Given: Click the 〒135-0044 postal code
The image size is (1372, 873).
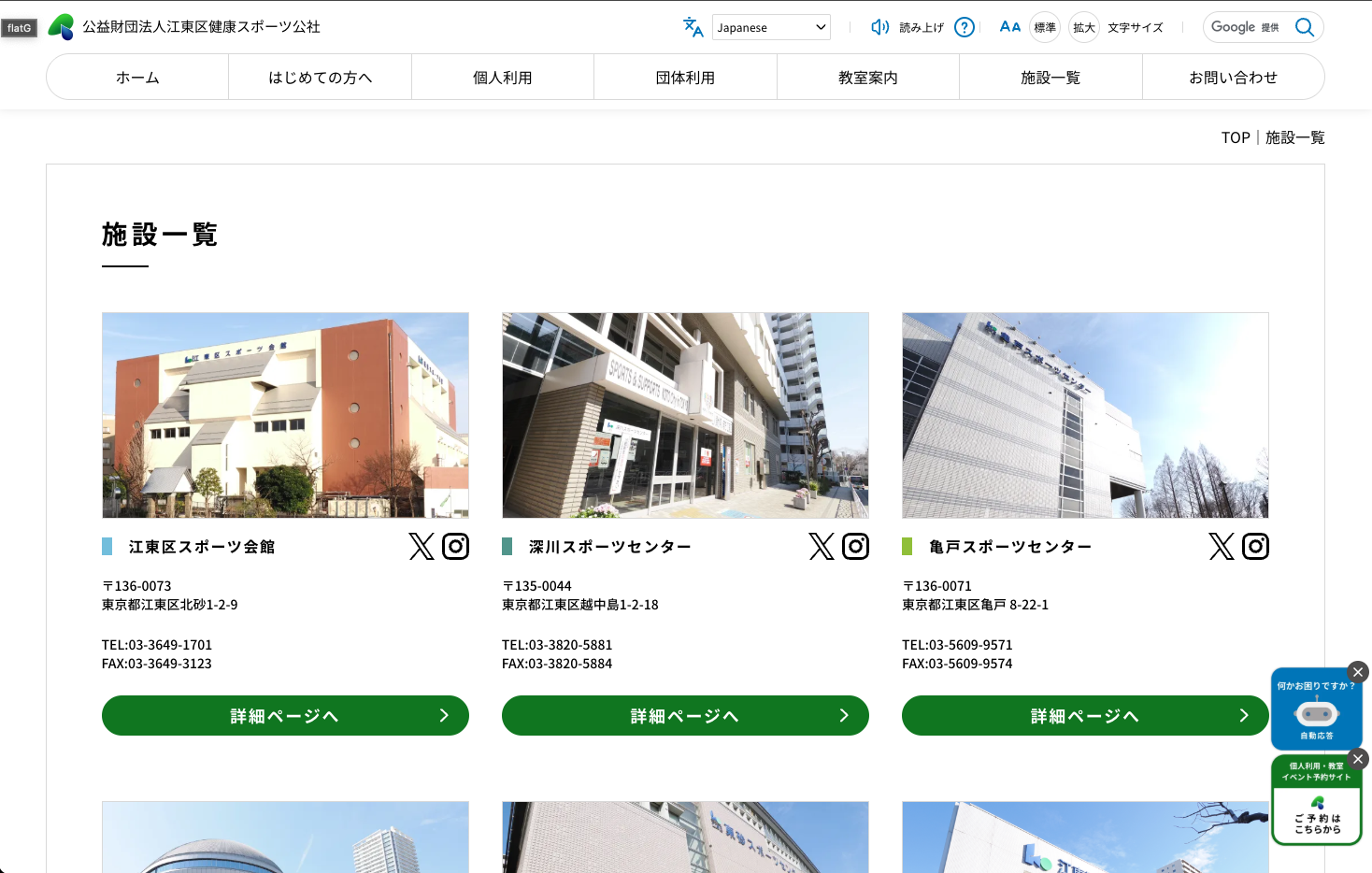Looking at the screenshot, I should click(536, 586).
